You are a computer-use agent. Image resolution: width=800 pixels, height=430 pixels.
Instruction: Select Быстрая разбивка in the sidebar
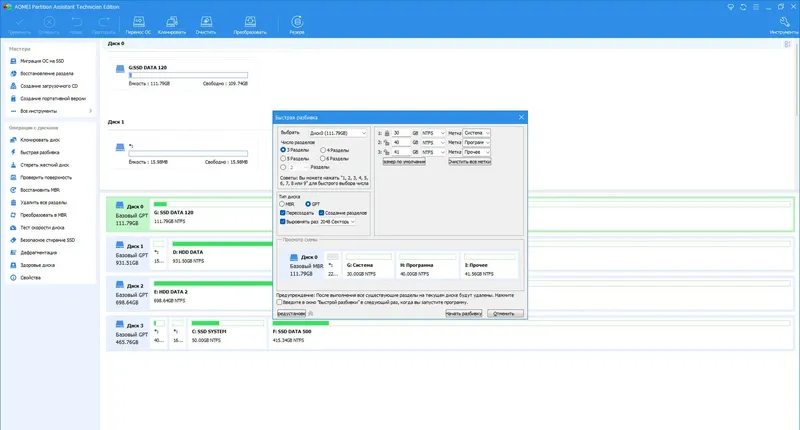40,153
